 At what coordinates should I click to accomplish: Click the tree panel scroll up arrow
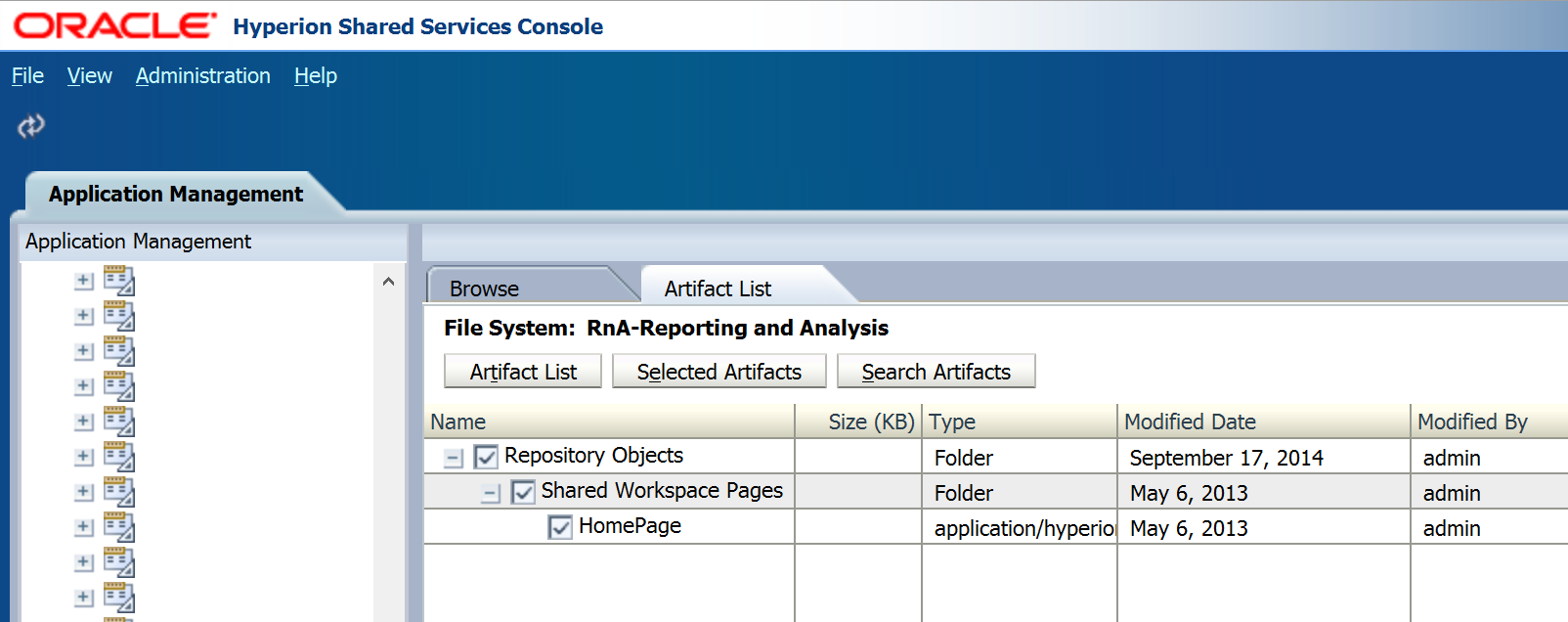pyautogui.click(x=388, y=282)
